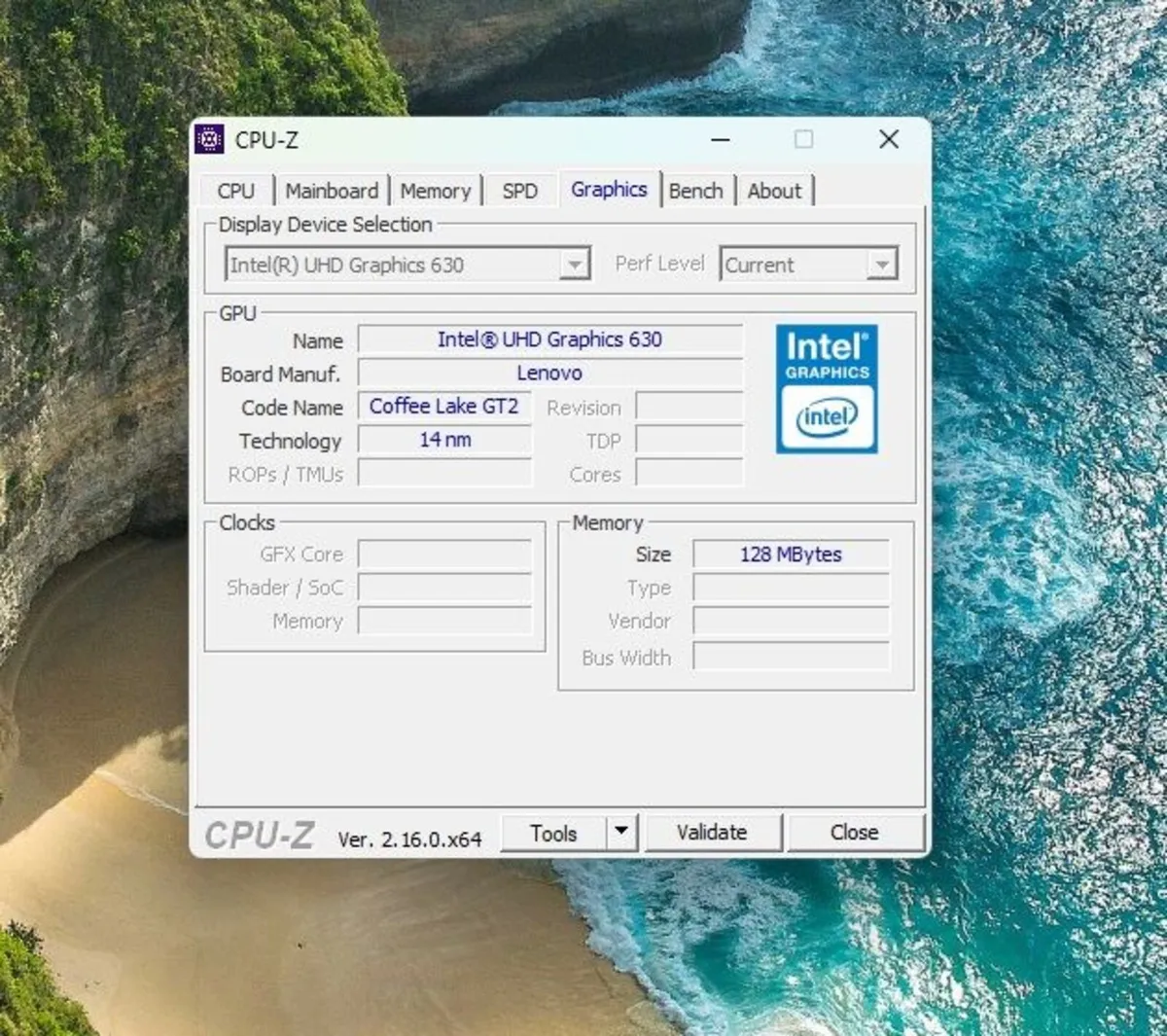Select the Code Name field showing Coffee Lake GT2
The width and height of the screenshot is (1167, 1036).
point(444,406)
